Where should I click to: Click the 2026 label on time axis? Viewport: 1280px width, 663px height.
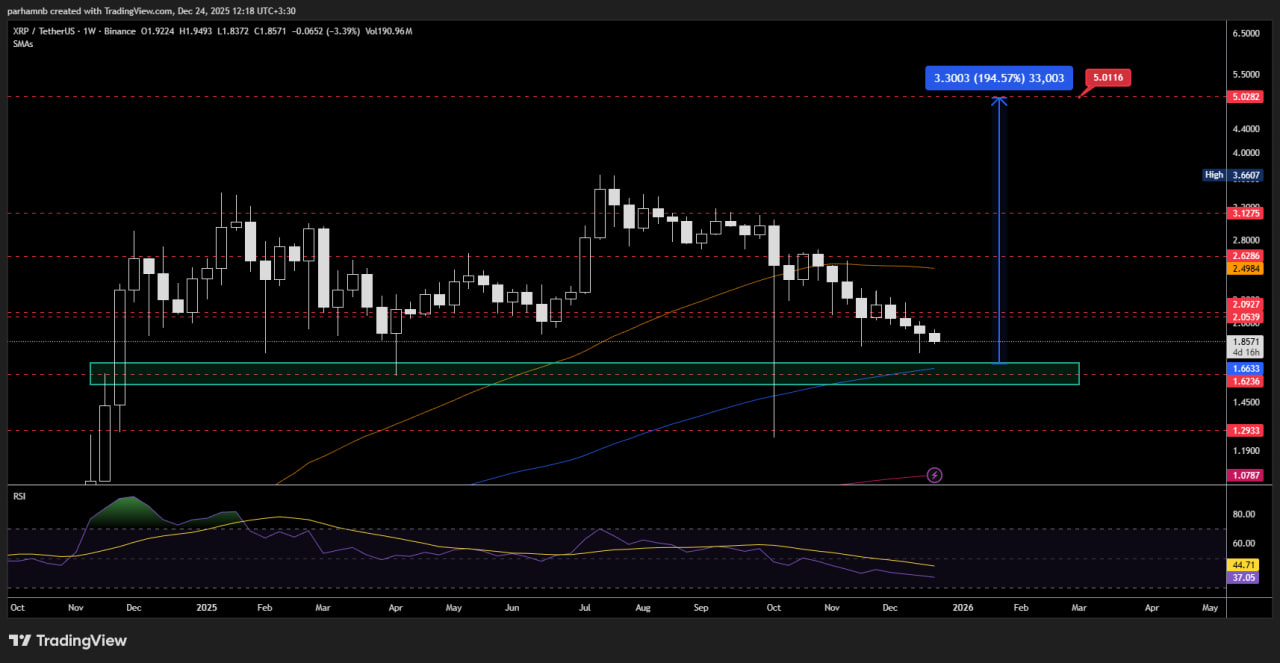click(962, 607)
